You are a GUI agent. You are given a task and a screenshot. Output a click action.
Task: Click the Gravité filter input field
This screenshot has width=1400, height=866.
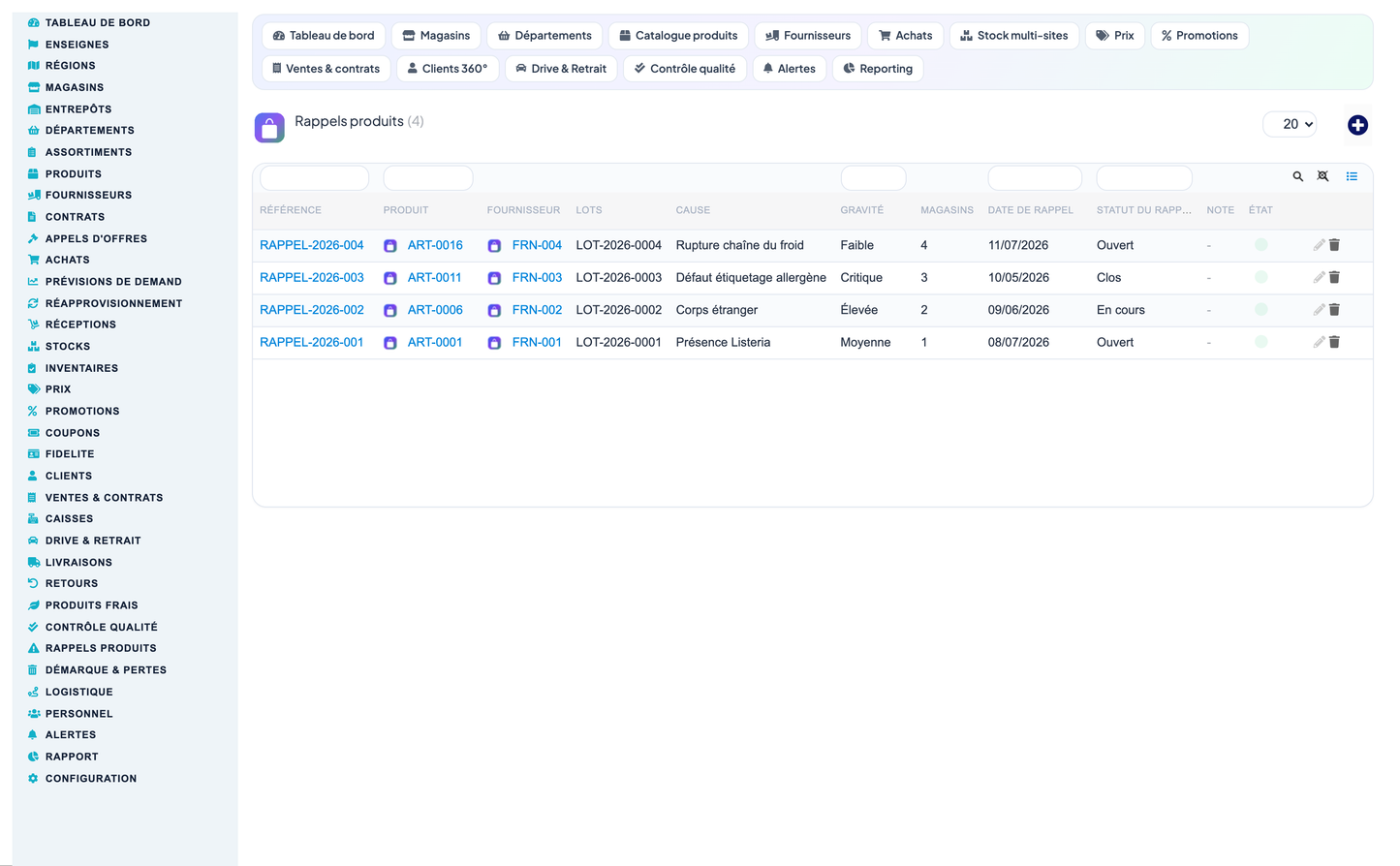point(873,178)
